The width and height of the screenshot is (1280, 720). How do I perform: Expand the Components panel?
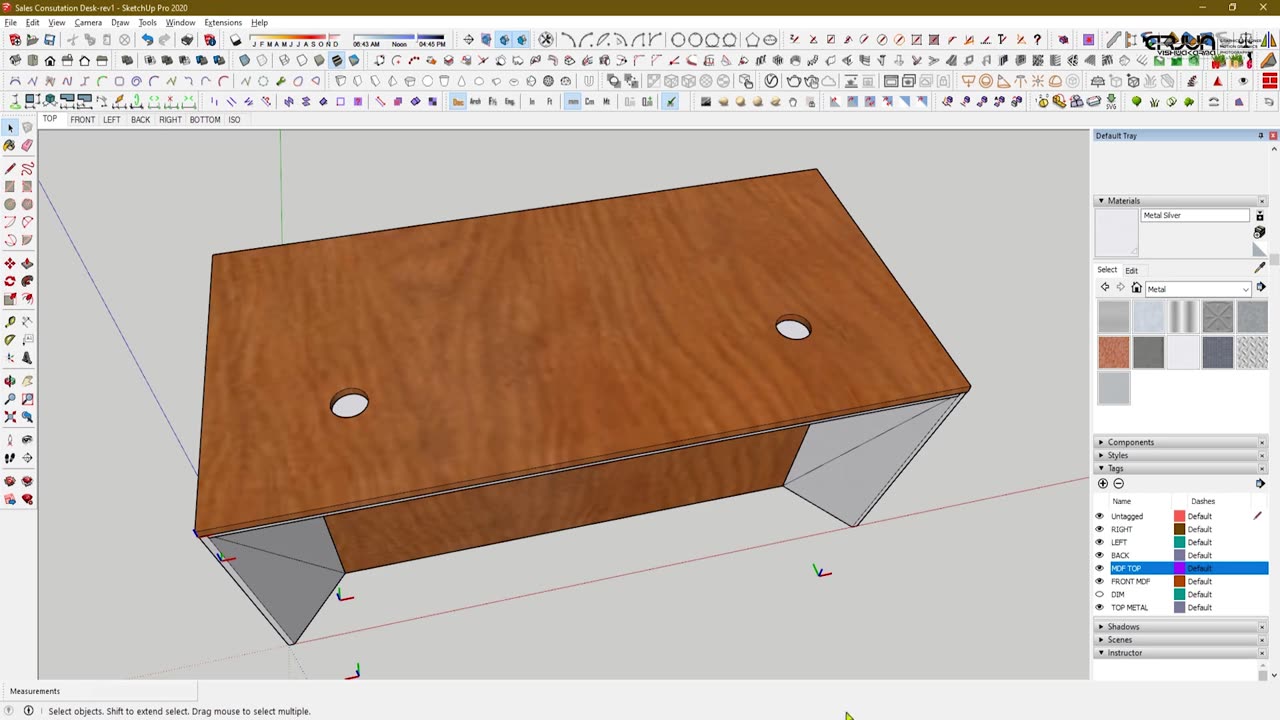pos(1101,442)
